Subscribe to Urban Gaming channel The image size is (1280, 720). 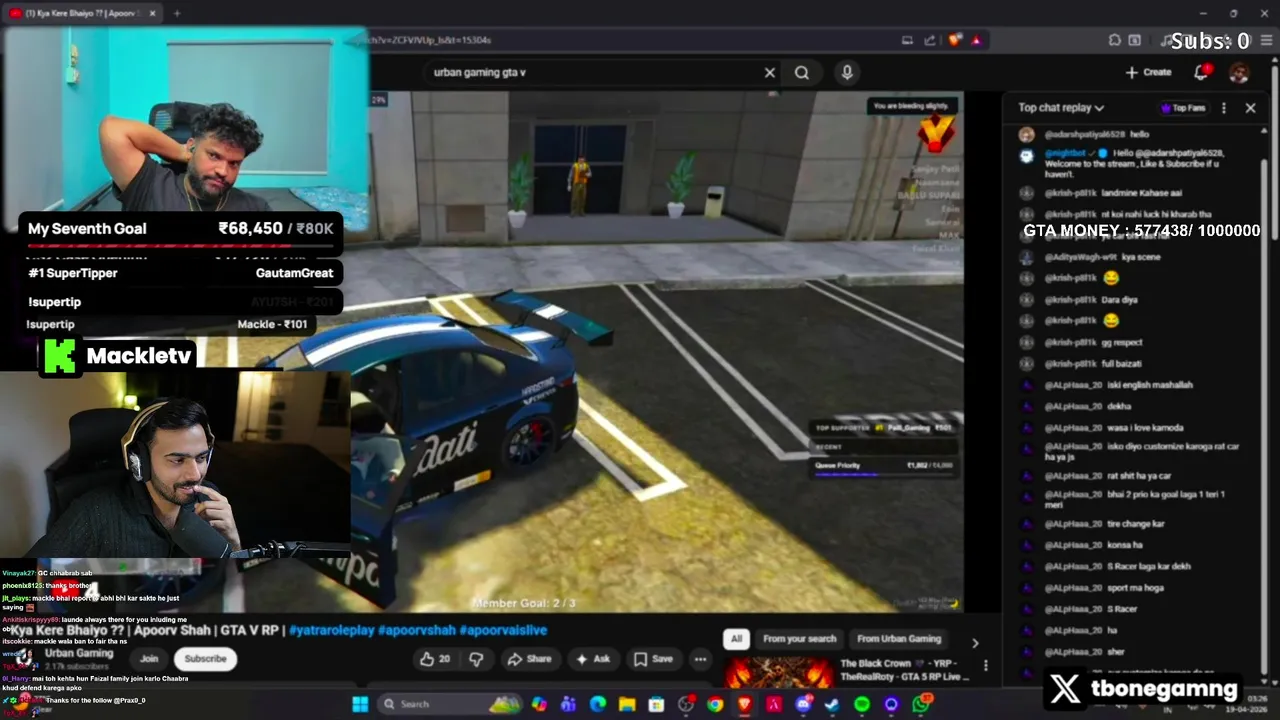(205, 659)
